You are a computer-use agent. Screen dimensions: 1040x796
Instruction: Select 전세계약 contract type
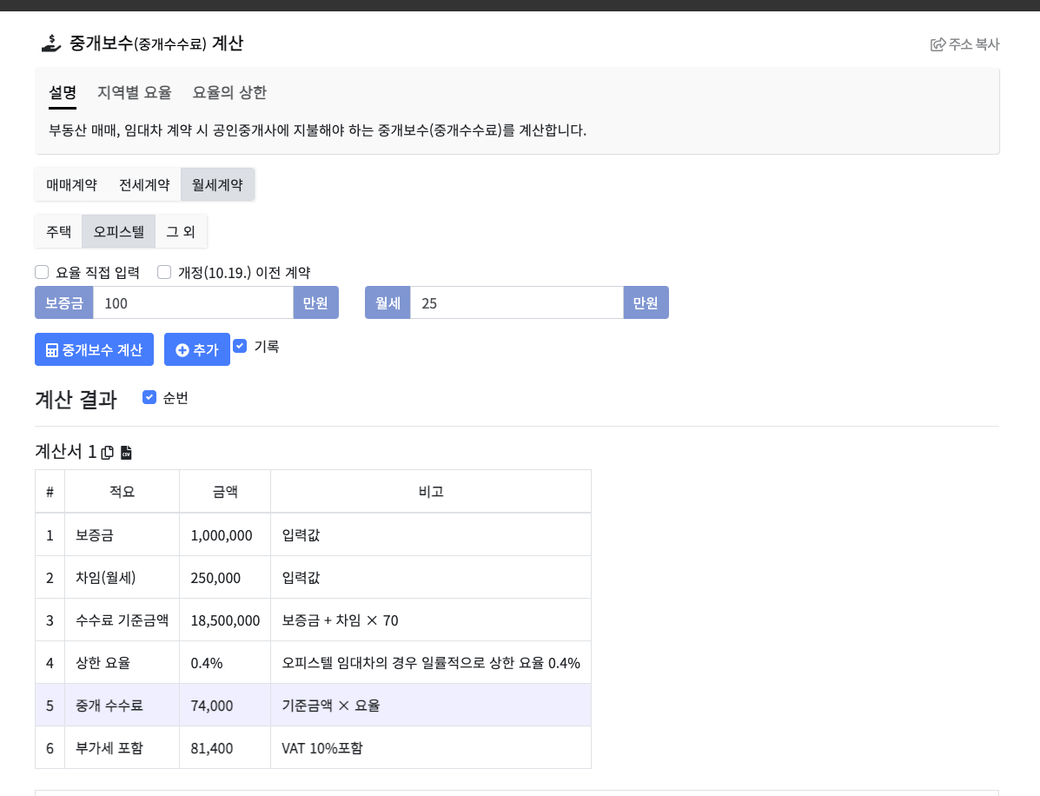pyautogui.click(x=144, y=185)
